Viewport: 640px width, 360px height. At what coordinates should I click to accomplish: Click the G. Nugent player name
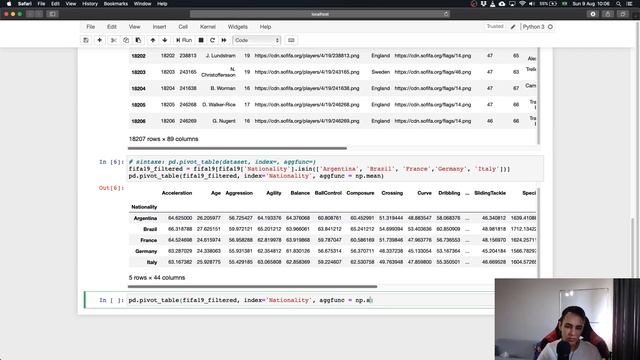(x=224, y=121)
